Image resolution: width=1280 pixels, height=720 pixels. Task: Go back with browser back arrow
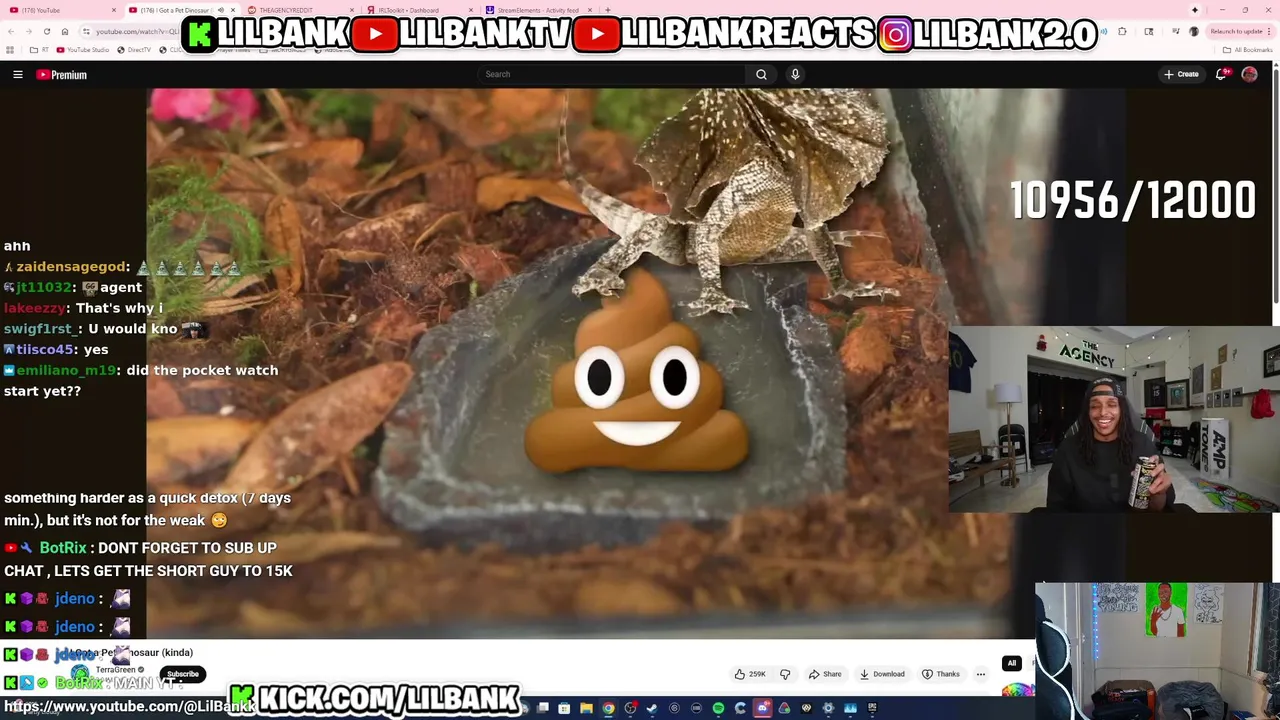10,31
